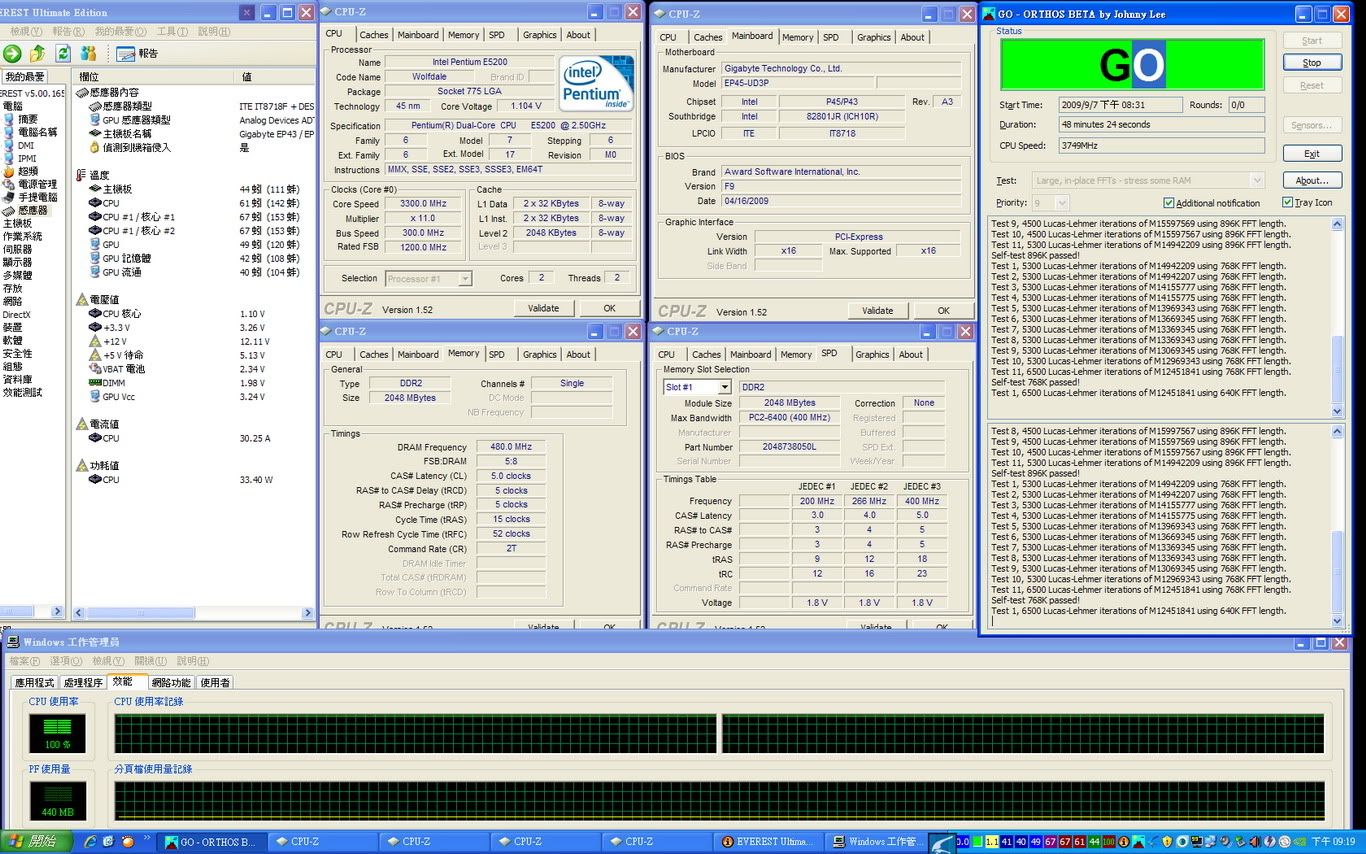Select 摘要 in the EVEREST tree
Screen dimensions: 1366x854
click(28, 119)
